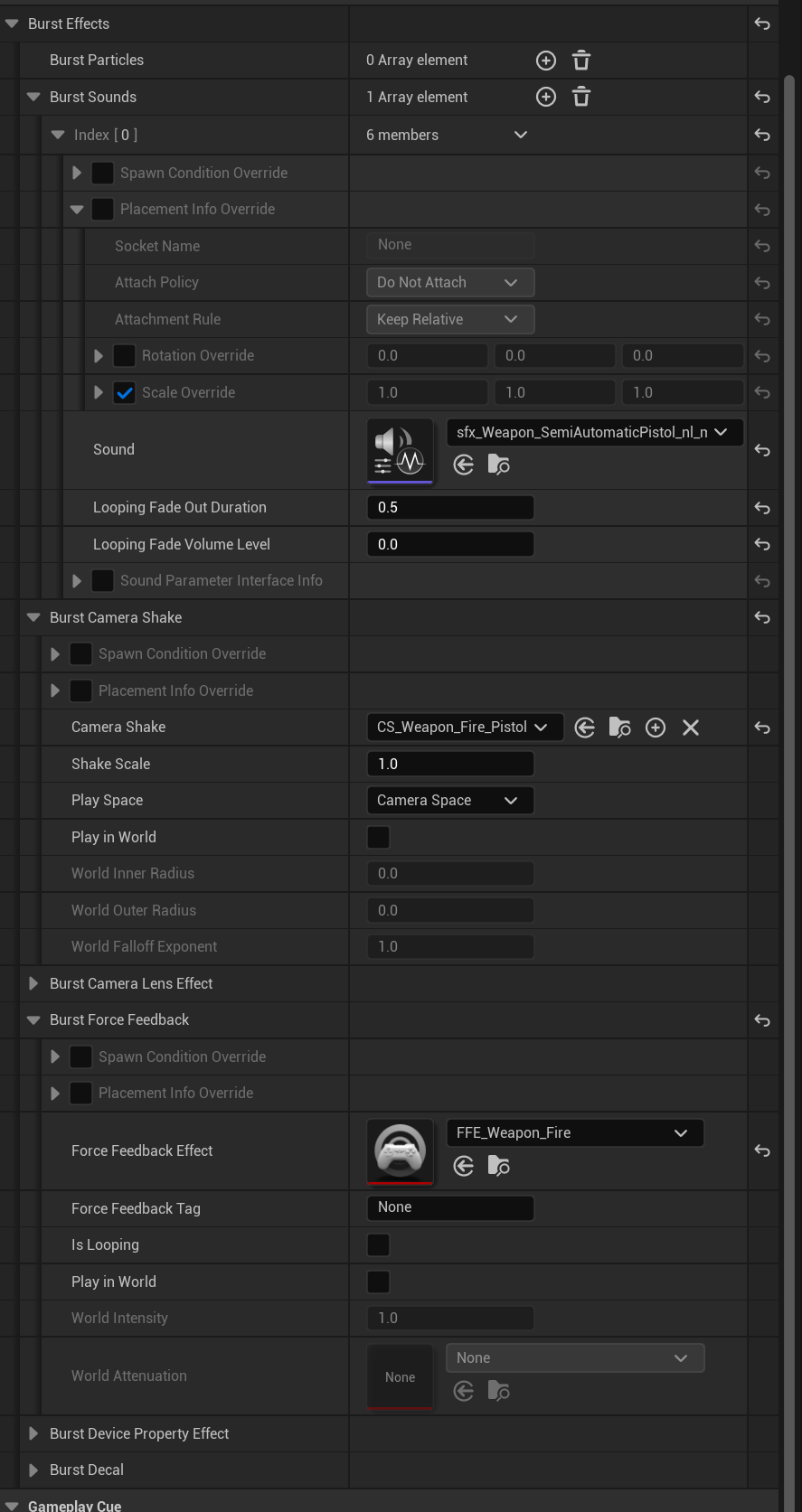Edit the Looping Fade Volume Level field
The image size is (802, 1512).
point(450,544)
